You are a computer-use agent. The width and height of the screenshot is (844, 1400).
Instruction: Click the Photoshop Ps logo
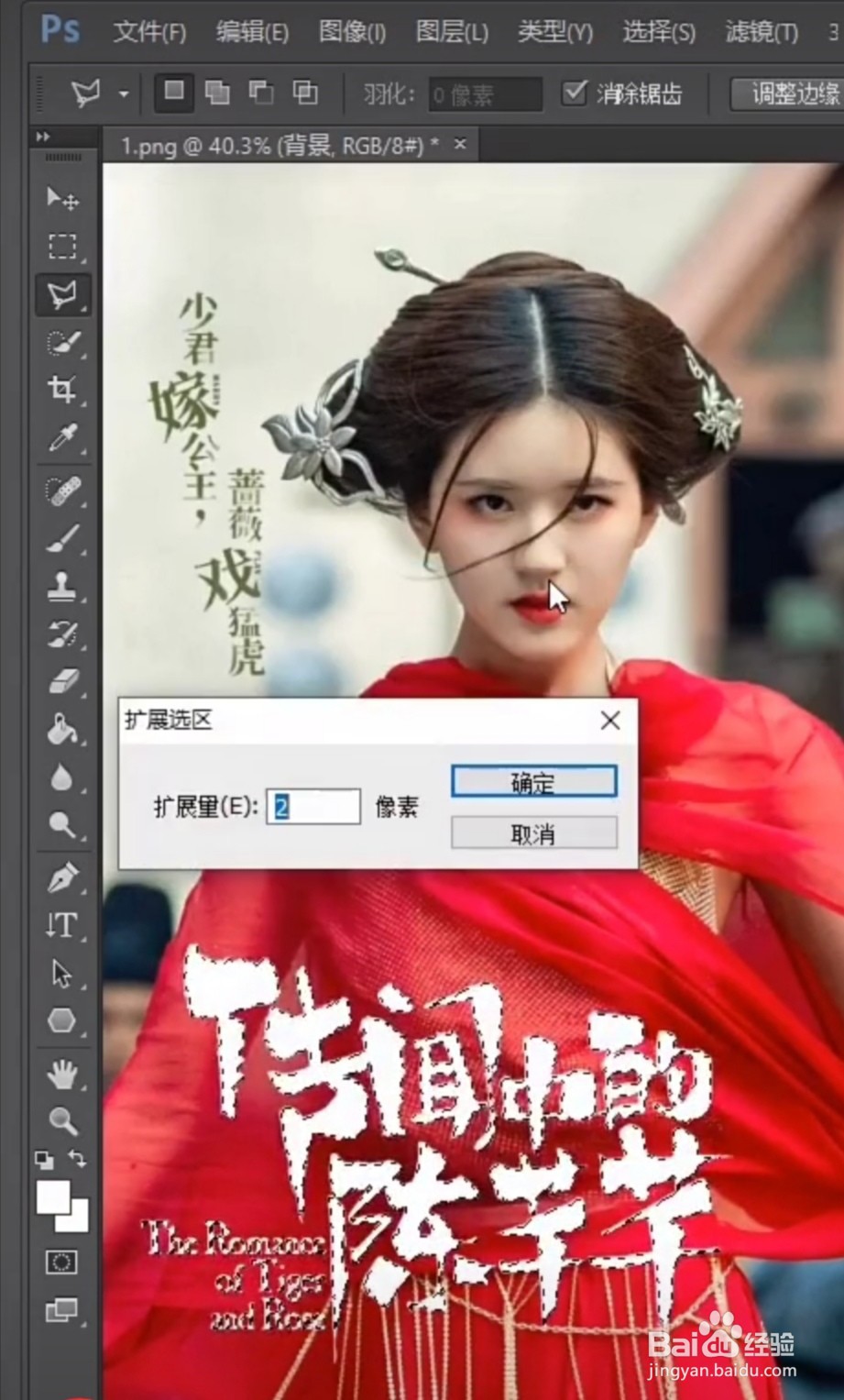pos(60,30)
